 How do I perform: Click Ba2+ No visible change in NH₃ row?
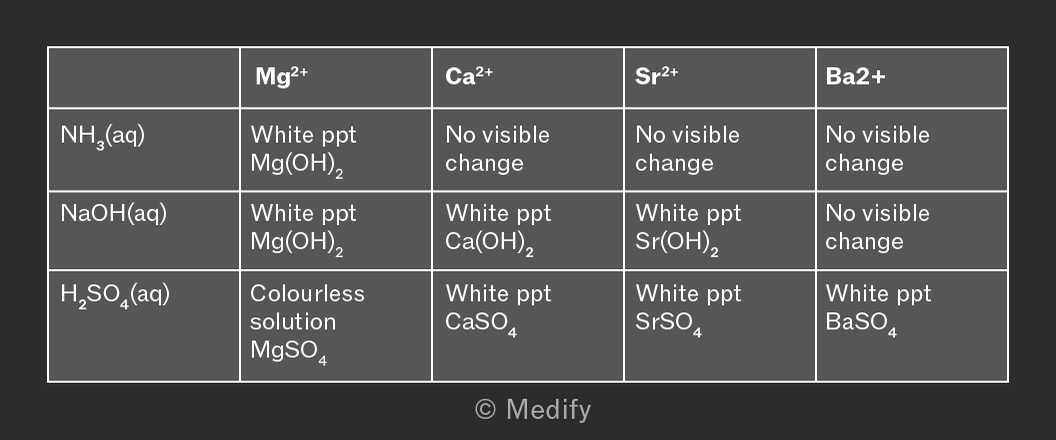(912, 150)
